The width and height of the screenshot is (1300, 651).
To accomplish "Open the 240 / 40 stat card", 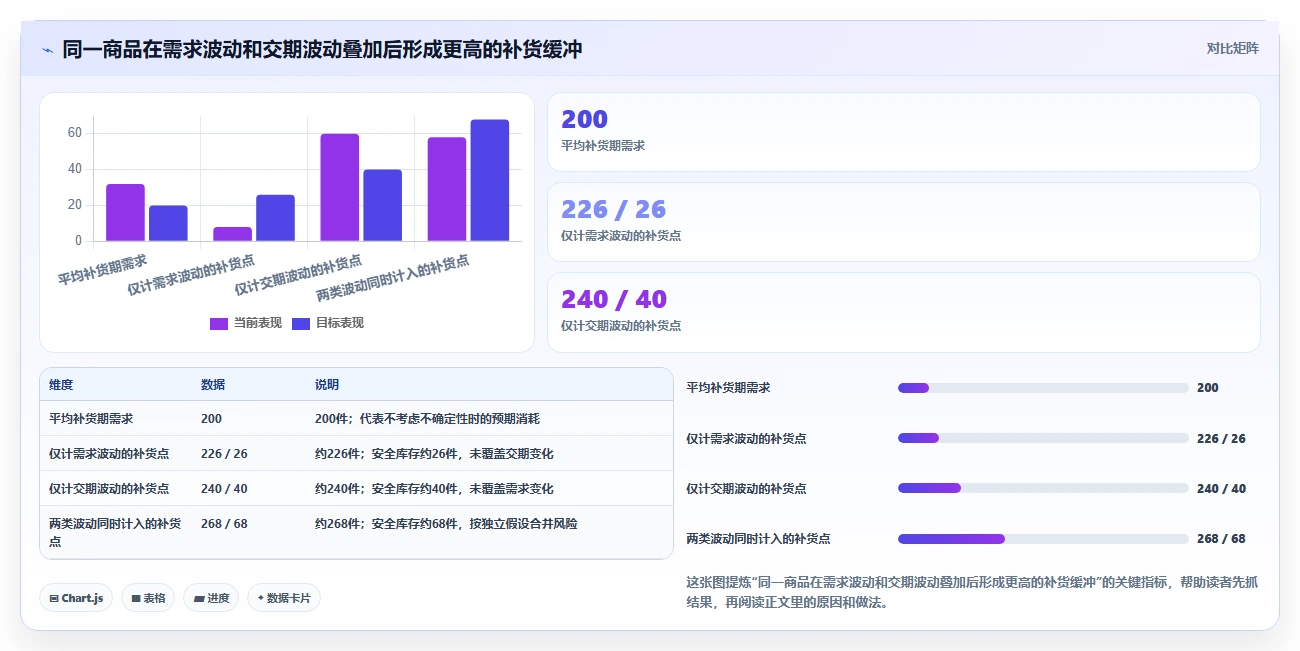I will [x=904, y=312].
